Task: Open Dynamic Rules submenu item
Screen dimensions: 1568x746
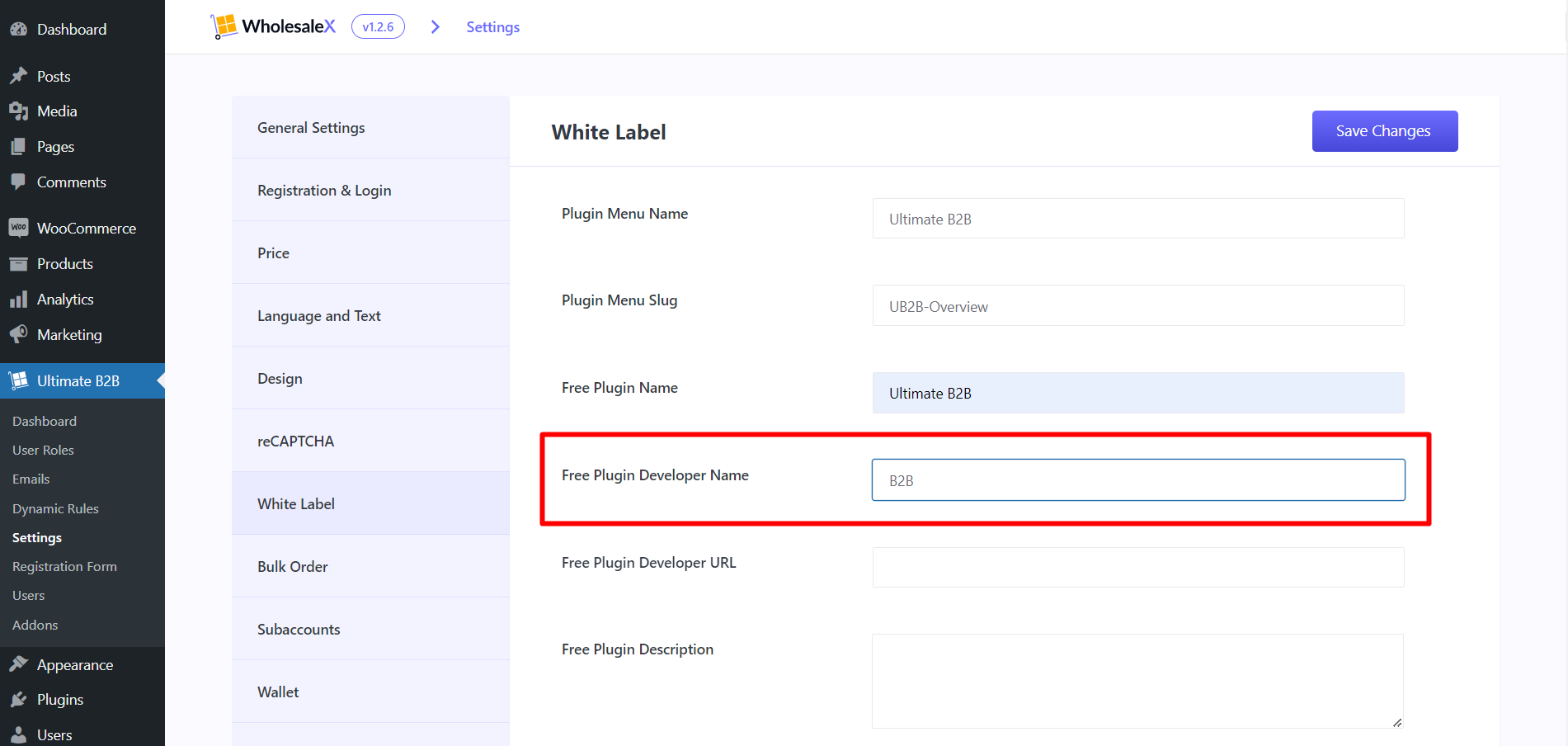Action: 55,508
